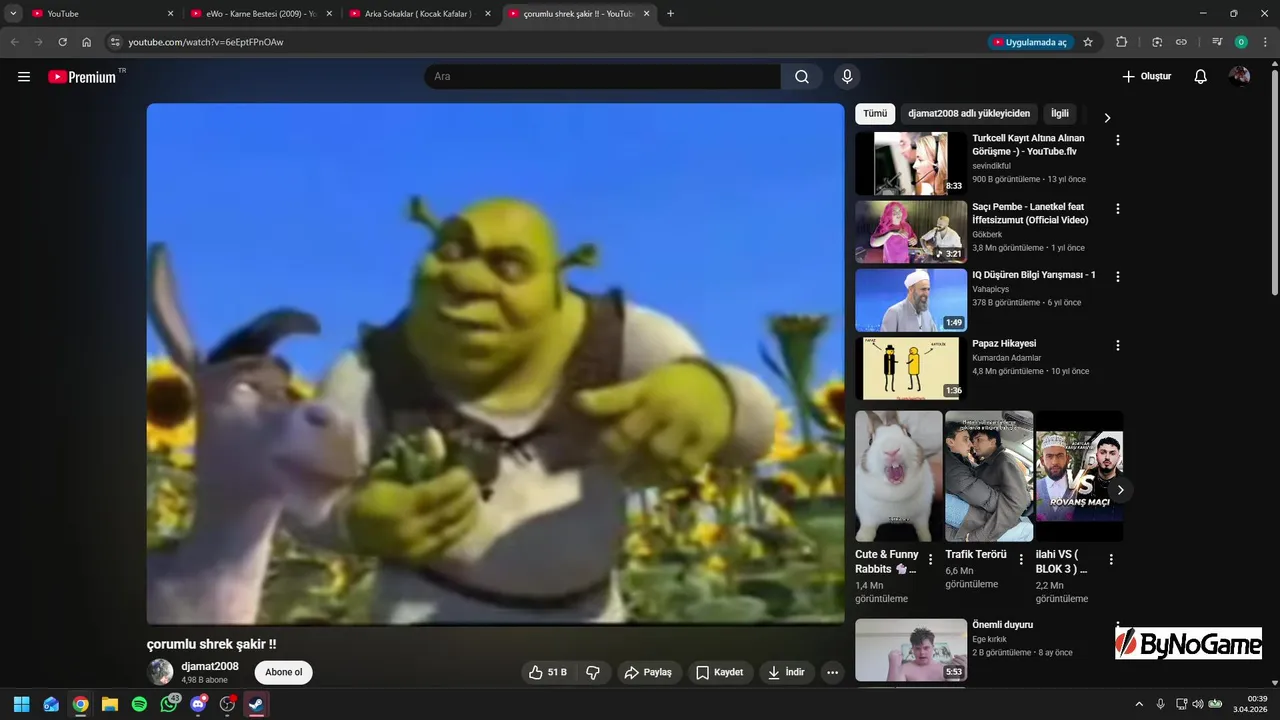Dislike the video
The height and width of the screenshot is (720, 1280).
coord(593,672)
